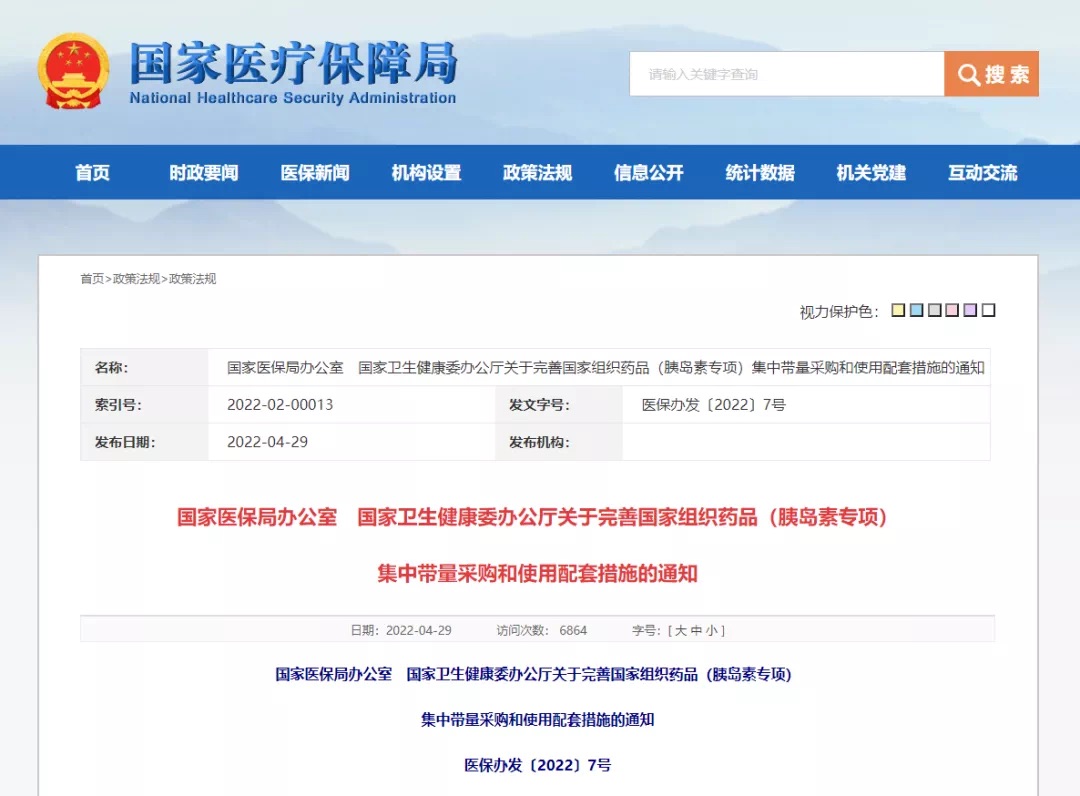Click the 国家医疗保障局 site title
1080x796 pixels.
click(293, 63)
